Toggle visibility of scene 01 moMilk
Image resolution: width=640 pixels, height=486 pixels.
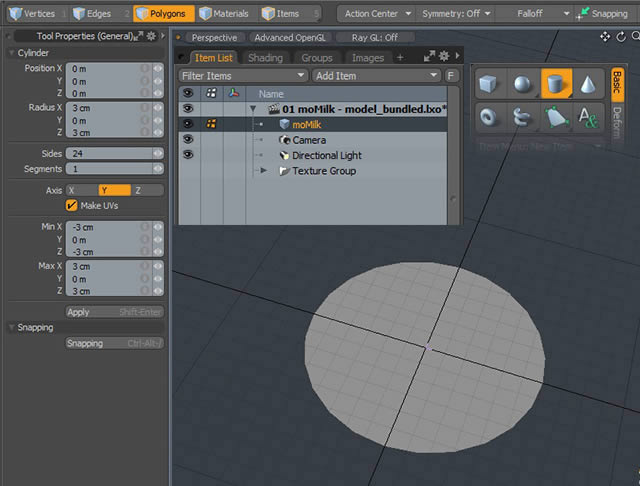(188, 109)
